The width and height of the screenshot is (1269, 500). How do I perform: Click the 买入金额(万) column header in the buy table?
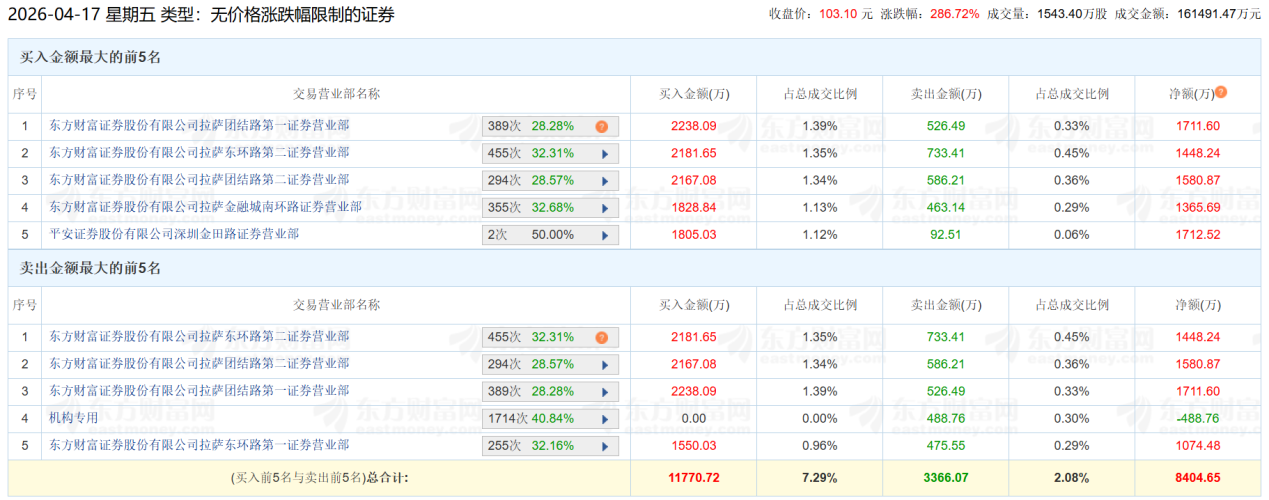694,94
